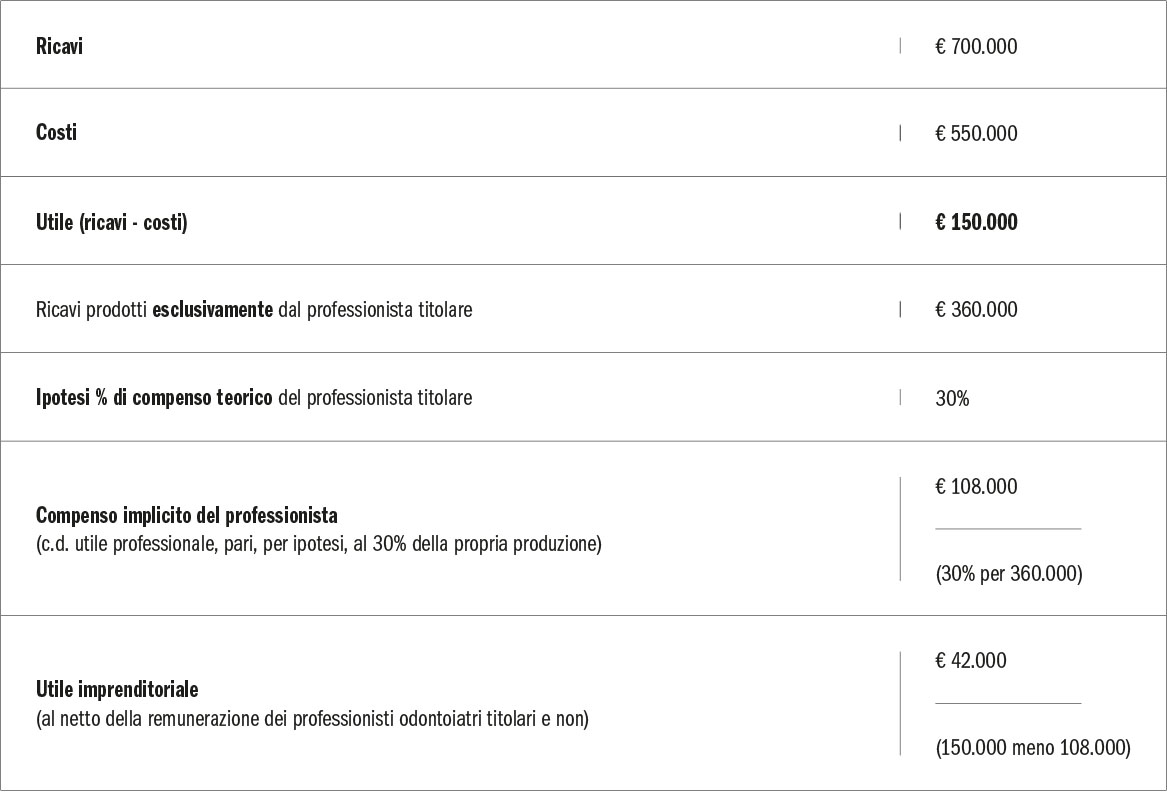Select the € 550.000 costs value
The width and height of the screenshot is (1167, 792).
[x=976, y=134]
